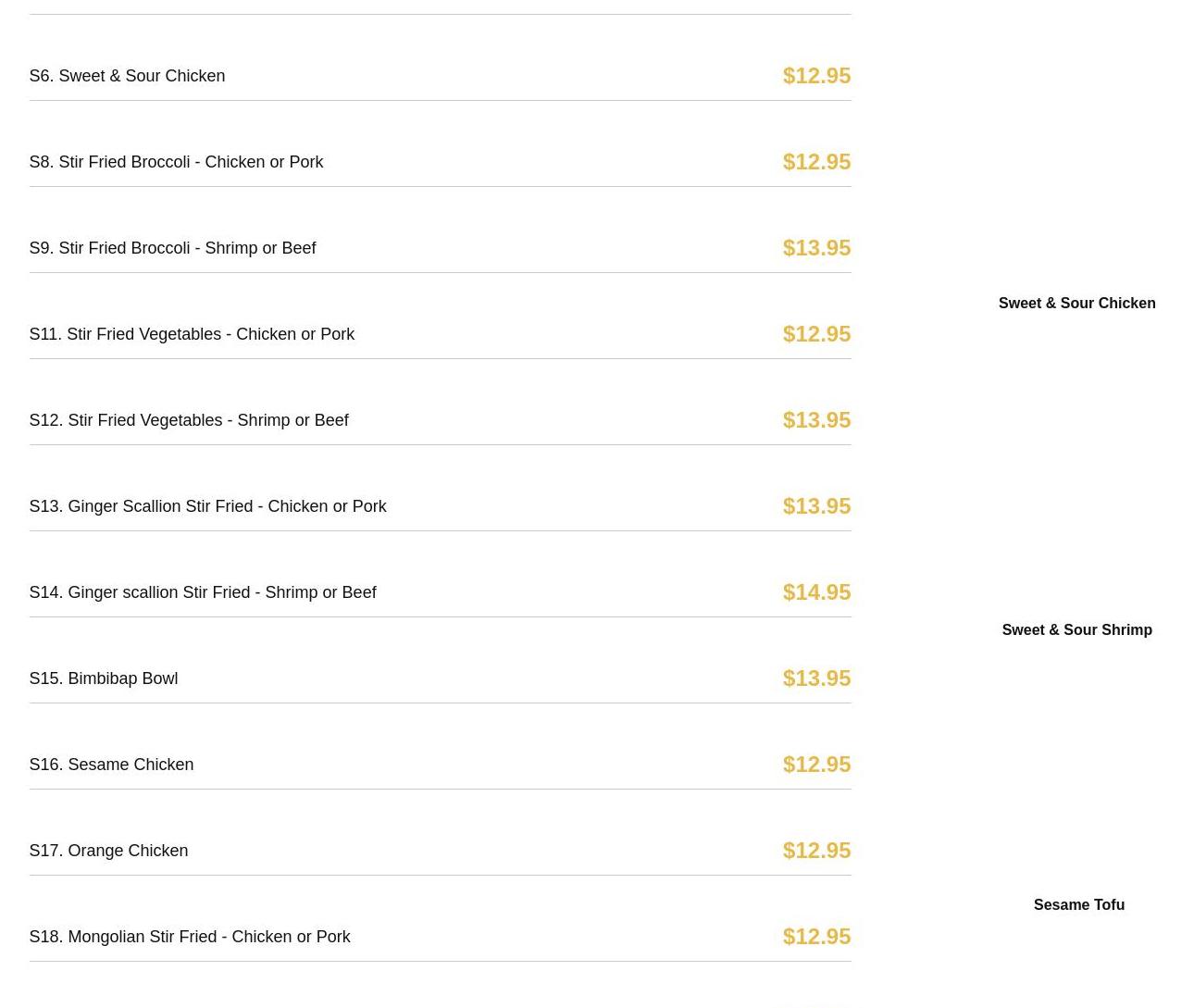Click the S6. Sweet & Sour Chicken item
The height and width of the screenshot is (1008, 1194).
tap(127, 76)
